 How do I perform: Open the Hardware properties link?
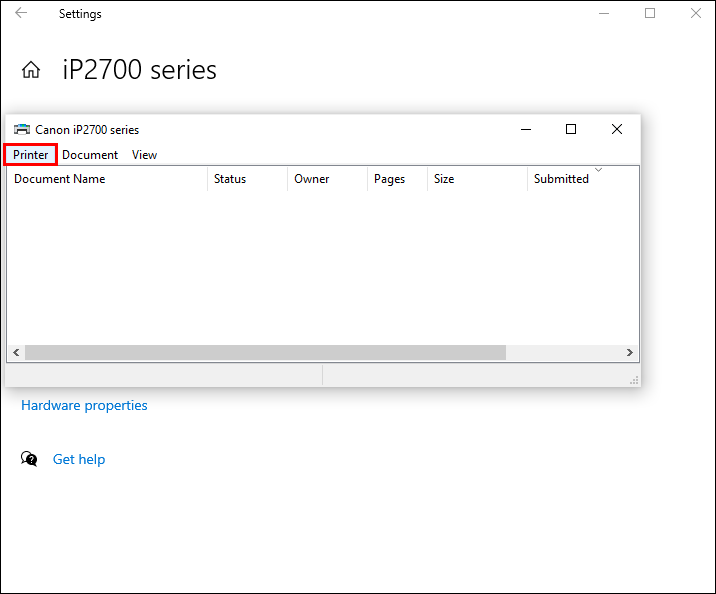(84, 405)
